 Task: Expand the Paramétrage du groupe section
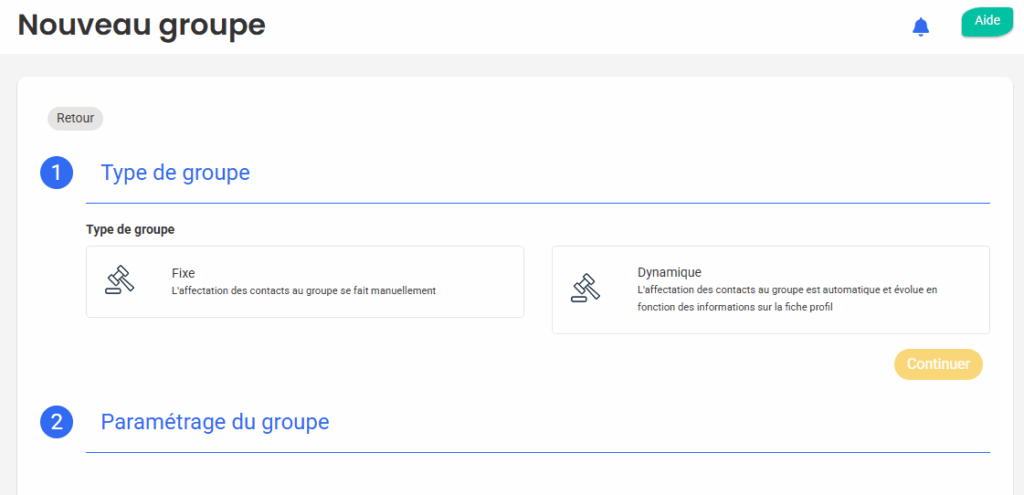(x=215, y=422)
